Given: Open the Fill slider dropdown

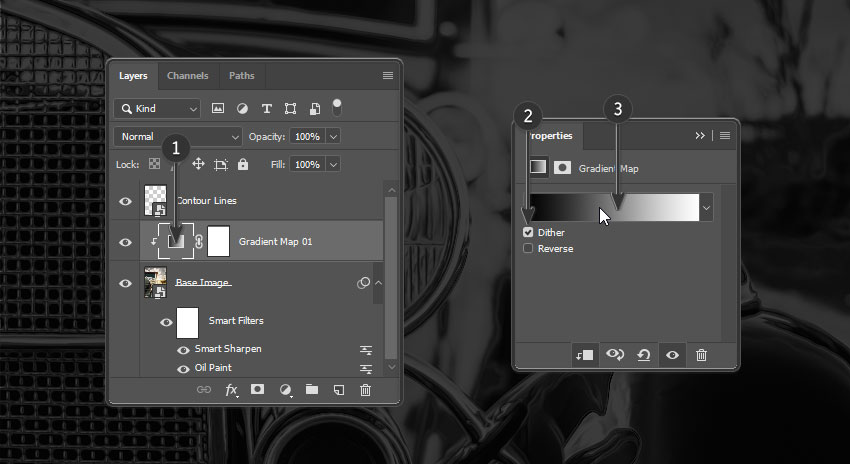Looking at the screenshot, I should tap(333, 164).
